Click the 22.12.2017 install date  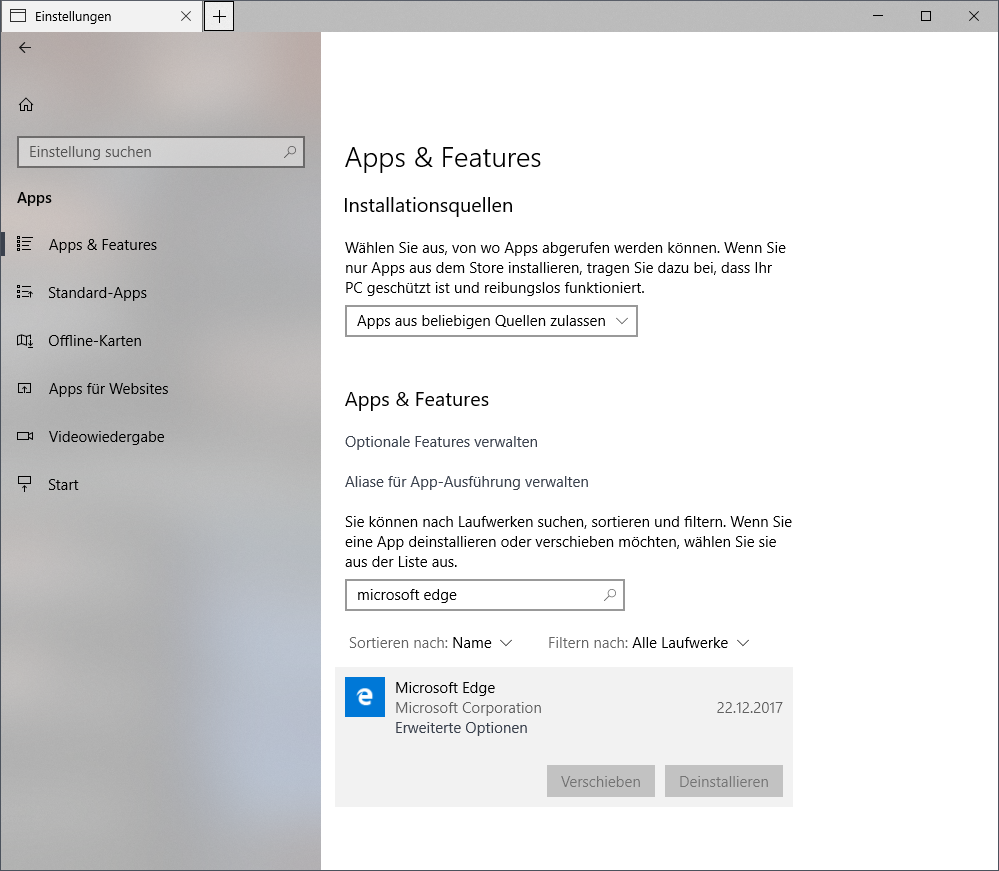[749, 708]
